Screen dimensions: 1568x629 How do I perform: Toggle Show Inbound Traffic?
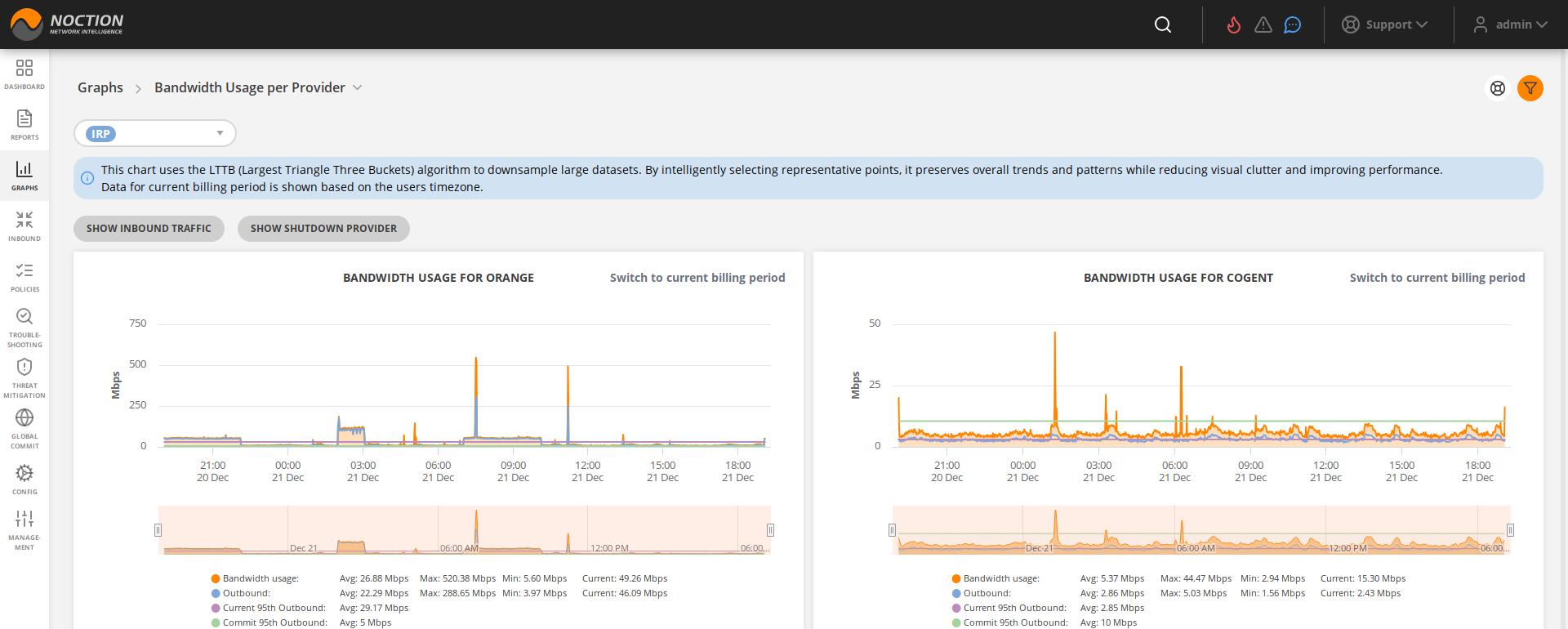149,229
